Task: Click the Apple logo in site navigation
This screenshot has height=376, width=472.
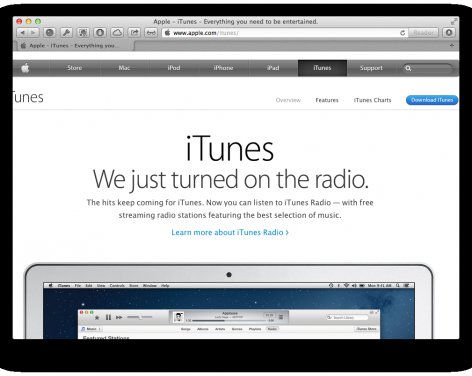Action: [x=25, y=68]
